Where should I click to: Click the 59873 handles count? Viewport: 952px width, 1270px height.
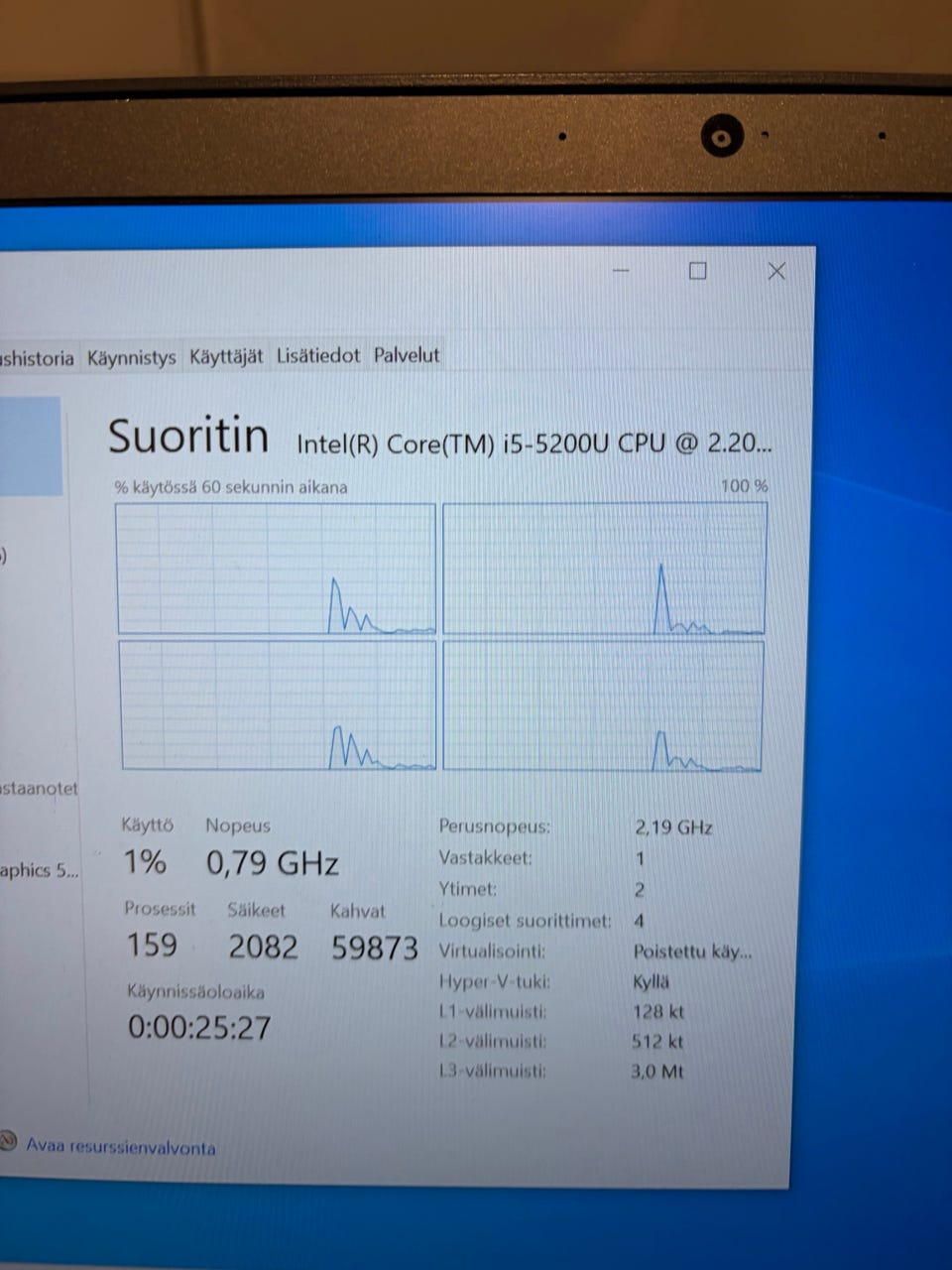pyautogui.click(x=375, y=948)
